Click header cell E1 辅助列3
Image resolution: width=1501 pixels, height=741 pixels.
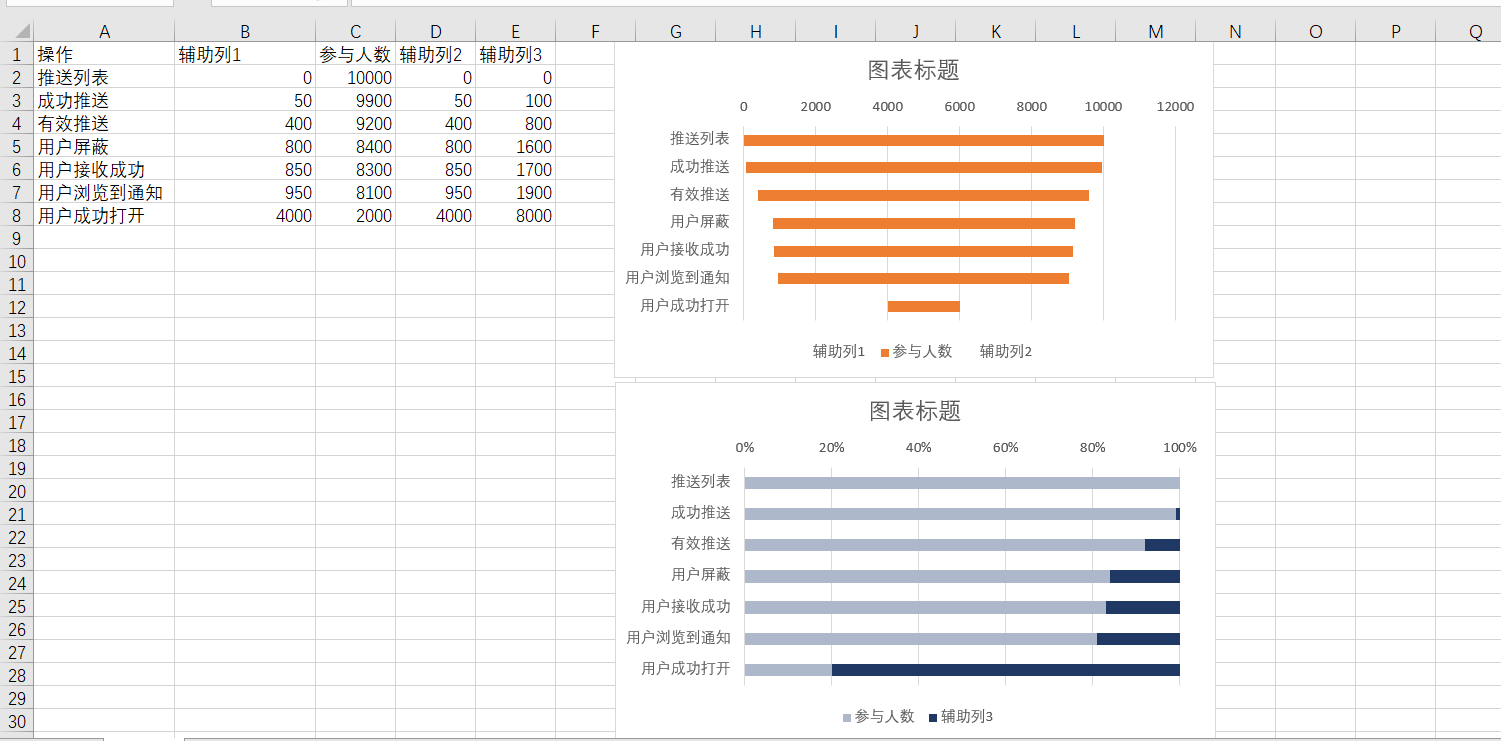(515, 54)
